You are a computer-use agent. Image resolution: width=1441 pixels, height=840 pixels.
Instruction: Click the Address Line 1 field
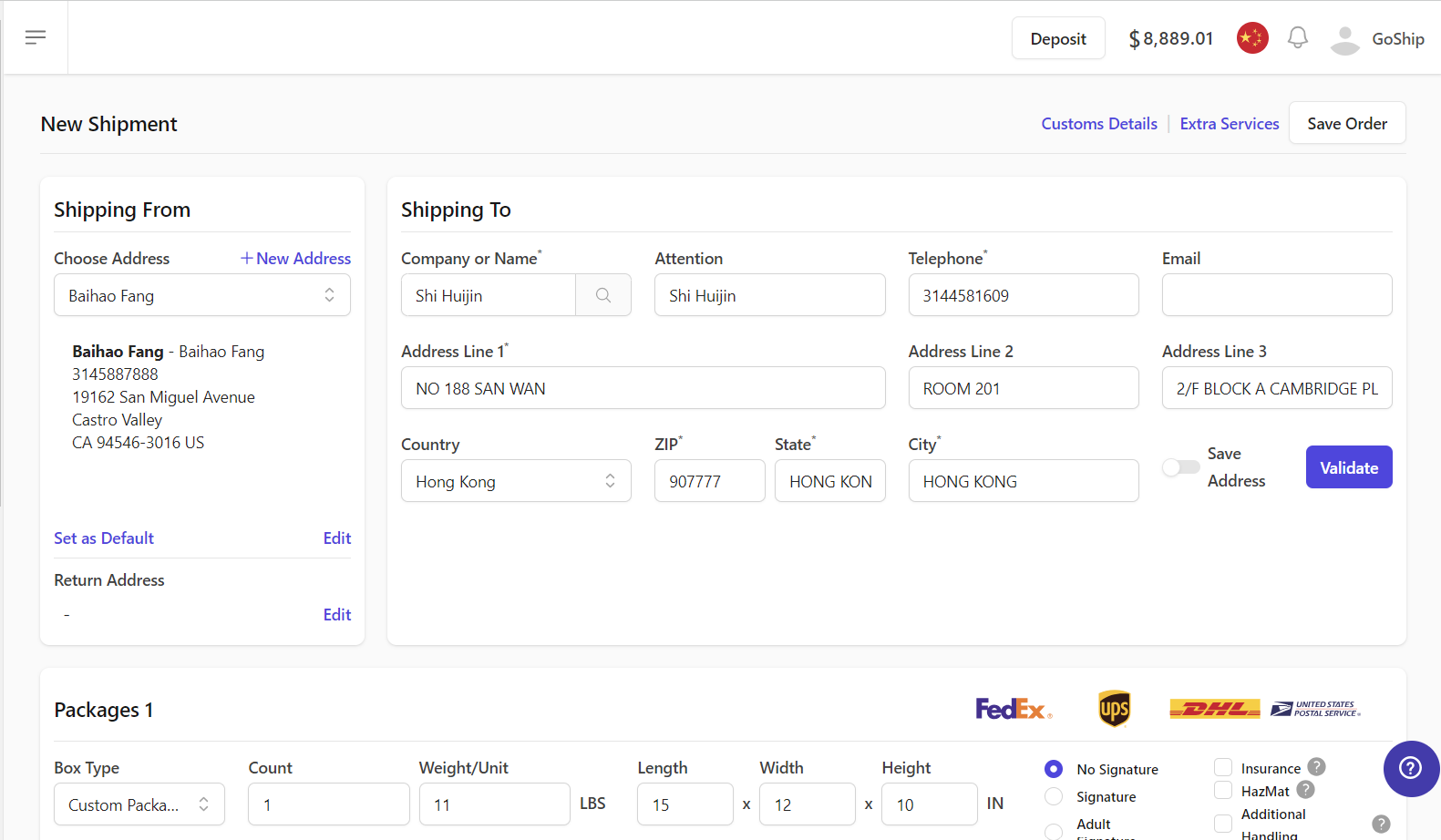643,388
